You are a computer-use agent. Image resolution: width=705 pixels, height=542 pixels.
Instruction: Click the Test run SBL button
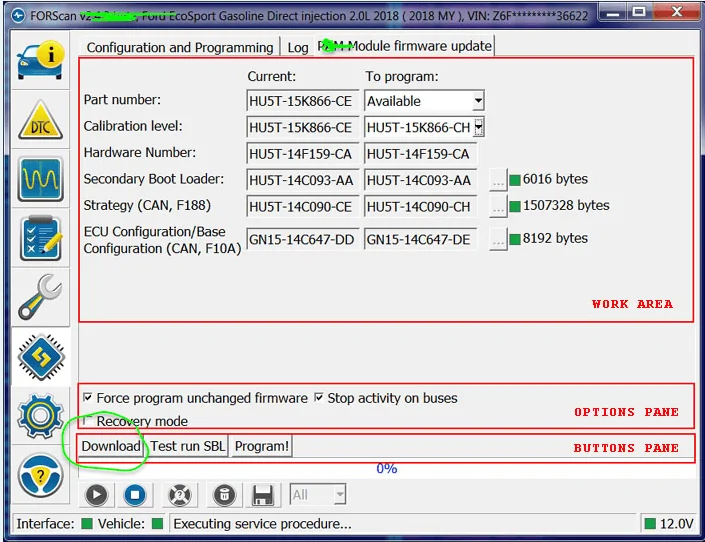point(187,446)
